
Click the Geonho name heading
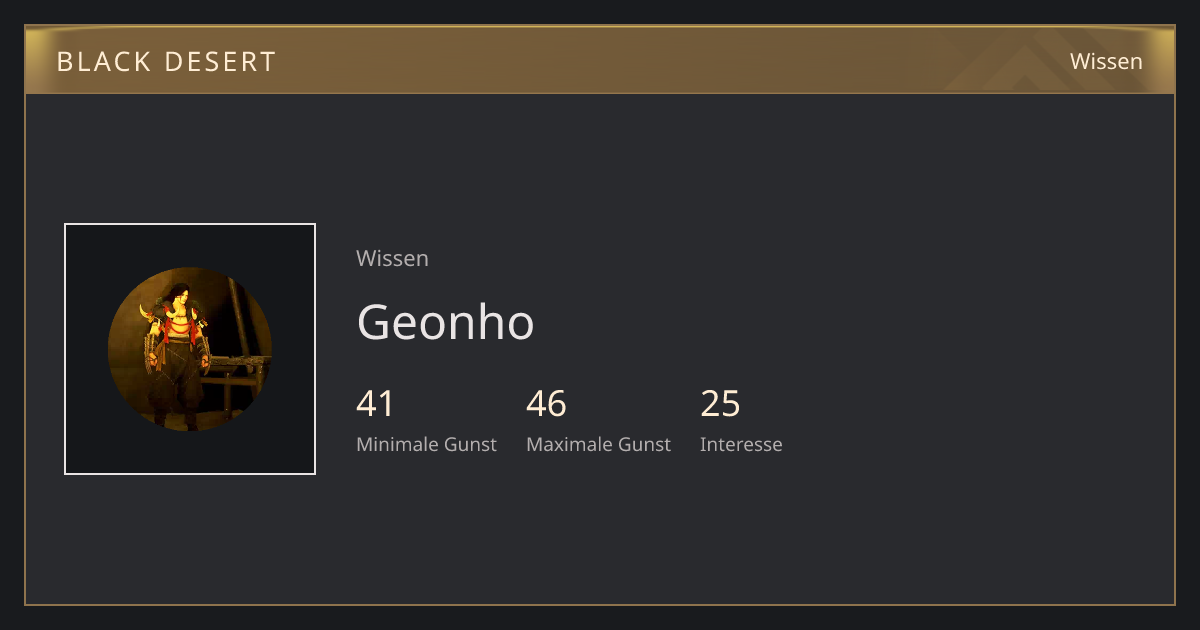tap(445, 322)
